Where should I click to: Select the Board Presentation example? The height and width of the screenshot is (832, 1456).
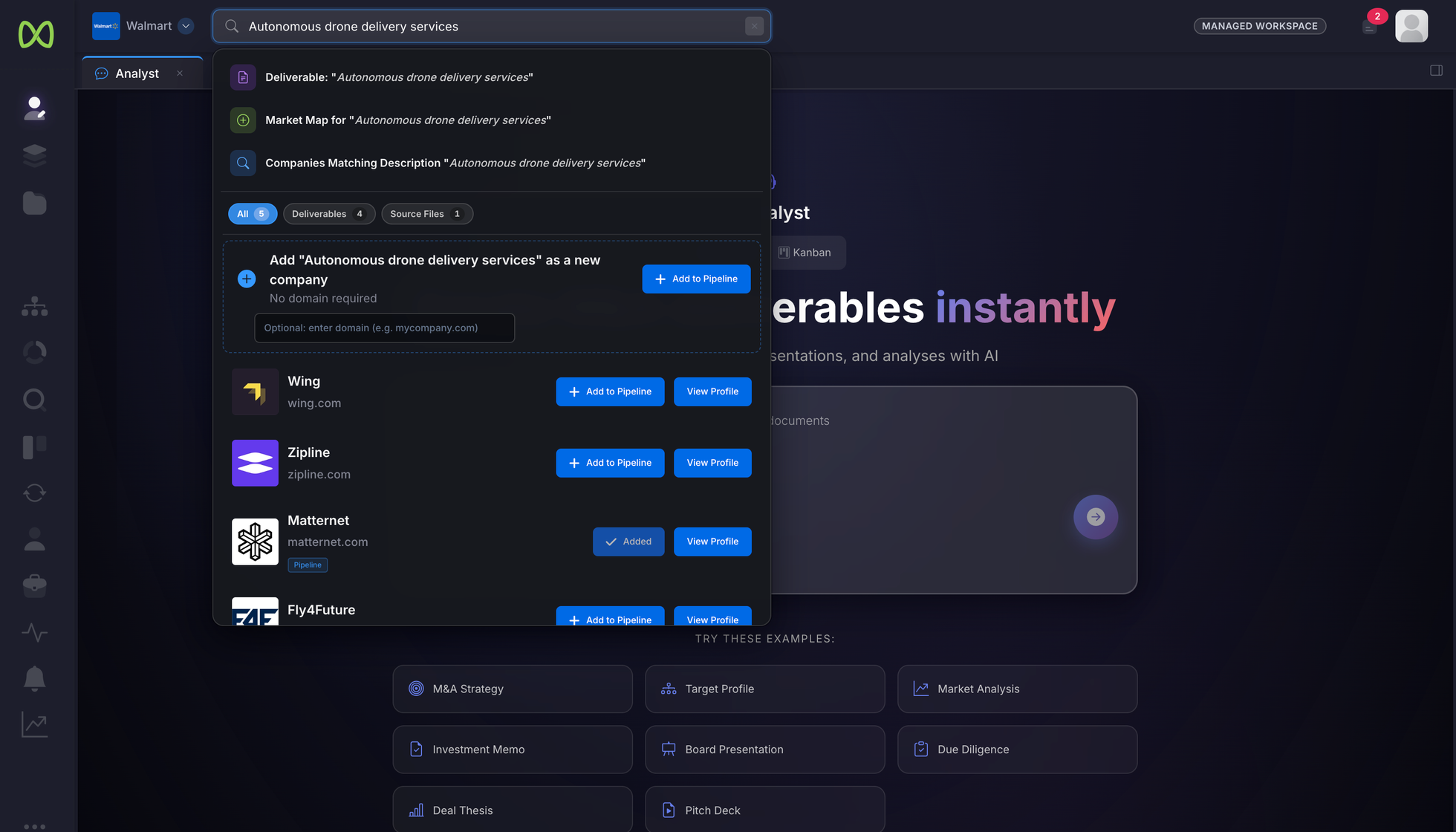[x=765, y=750]
